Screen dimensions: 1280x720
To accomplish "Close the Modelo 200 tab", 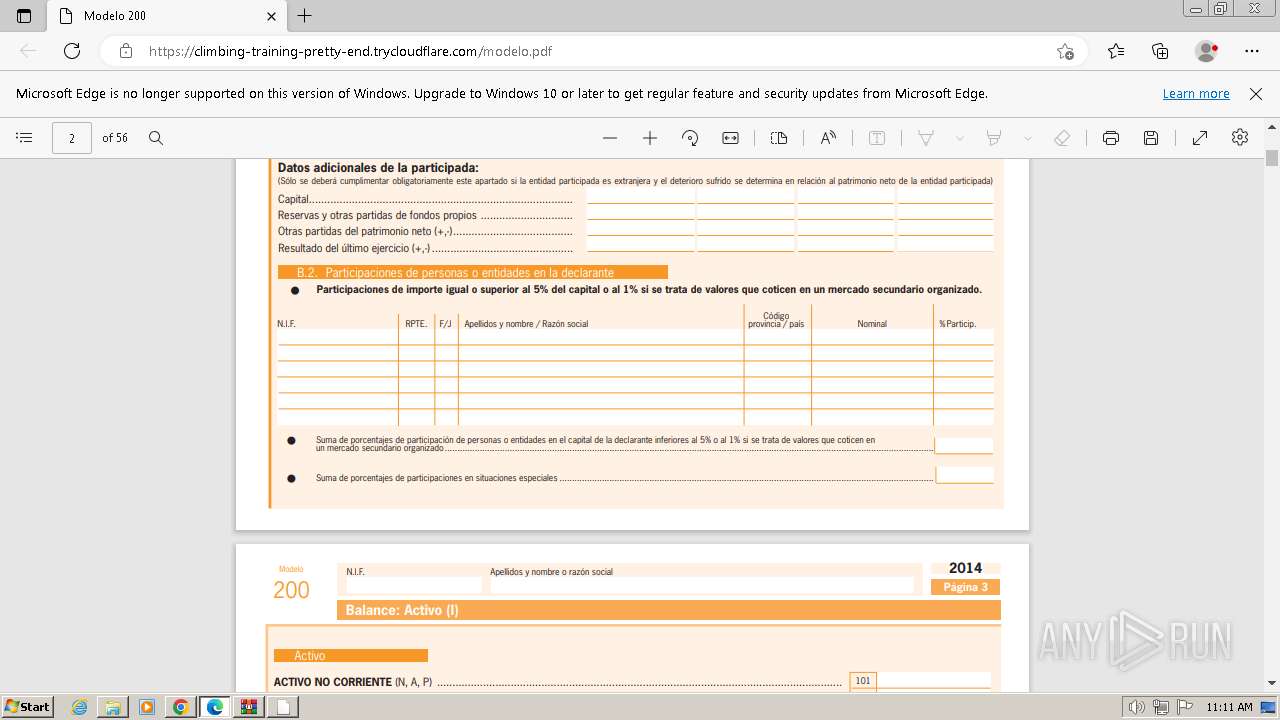I will click(271, 16).
